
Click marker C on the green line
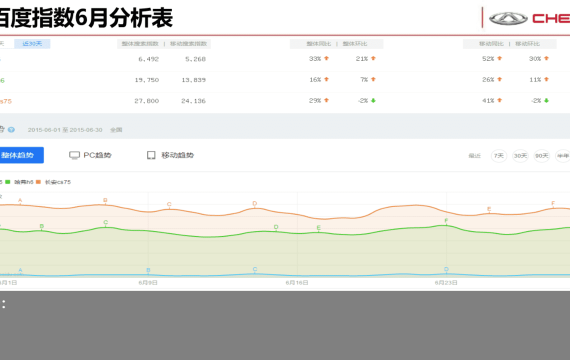click(x=105, y=222)
